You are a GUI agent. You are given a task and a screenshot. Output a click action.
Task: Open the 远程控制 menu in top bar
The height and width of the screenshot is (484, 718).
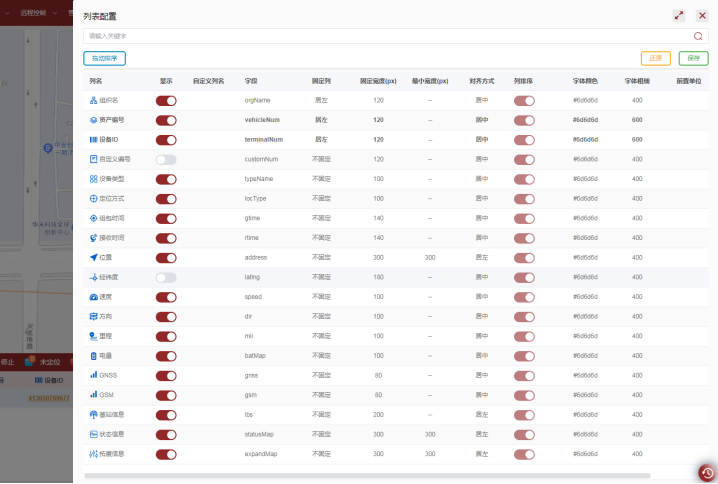coord(34,13)
